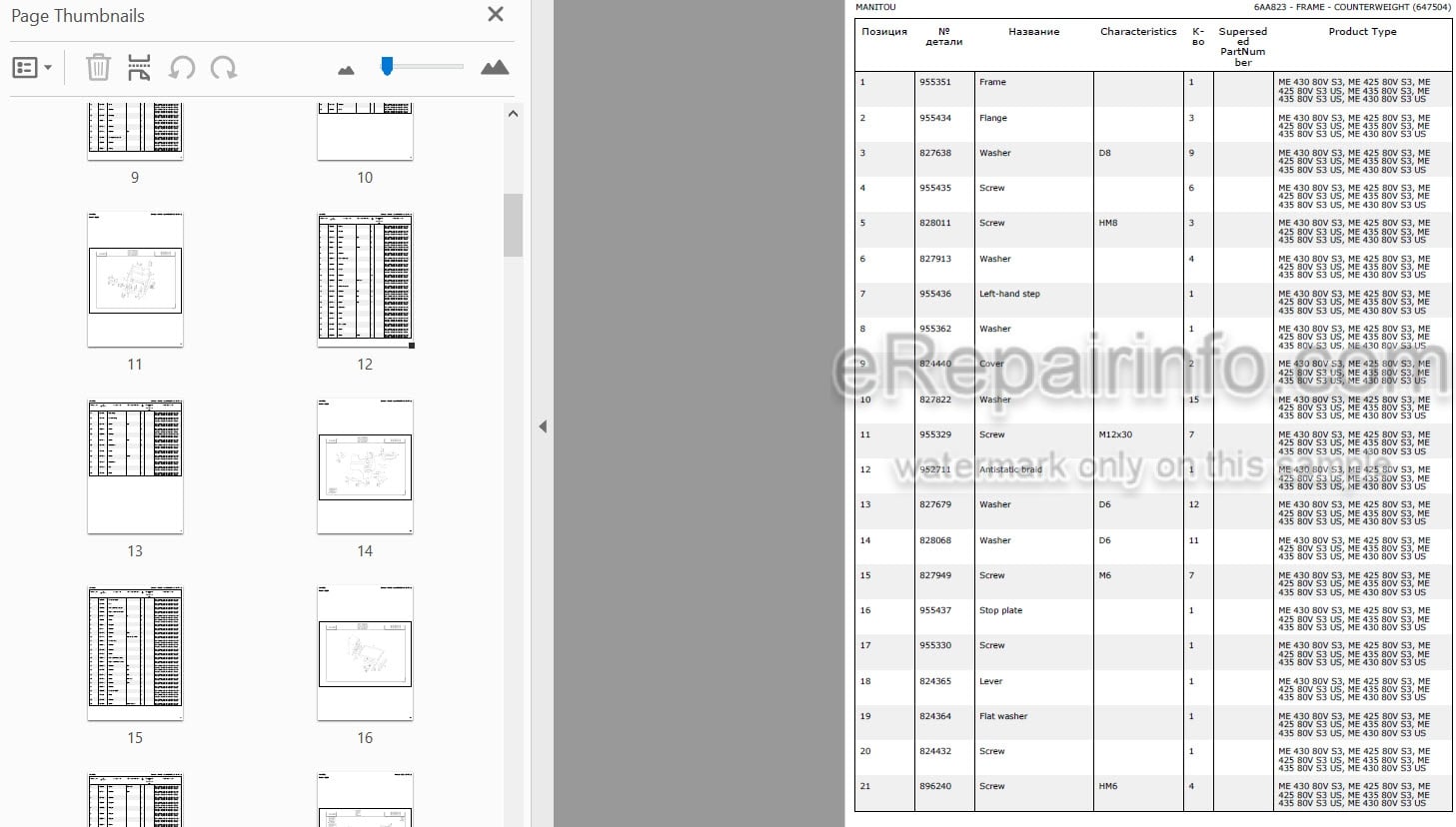Click the delete pages trash icon
The height and width of the screenshot is (827, 1456).
click(98, 68)
